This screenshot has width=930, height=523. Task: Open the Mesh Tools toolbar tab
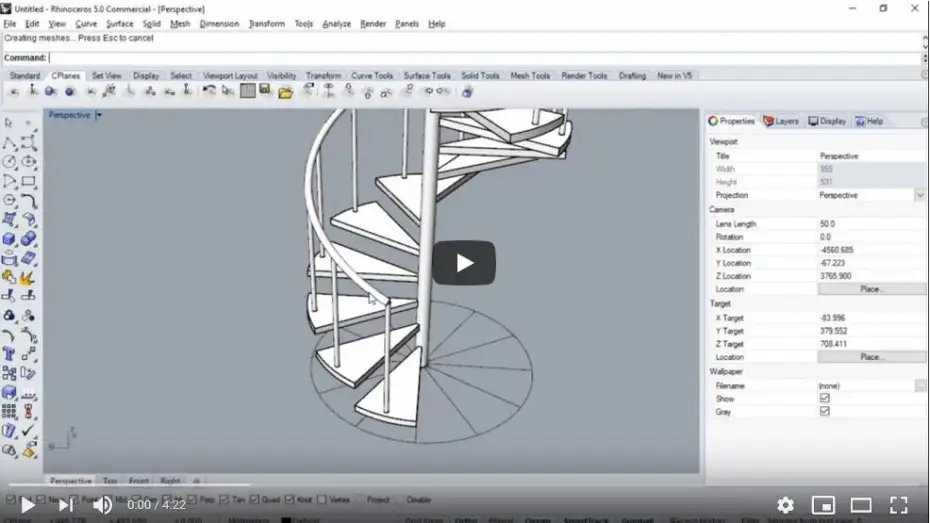point(530,76)
